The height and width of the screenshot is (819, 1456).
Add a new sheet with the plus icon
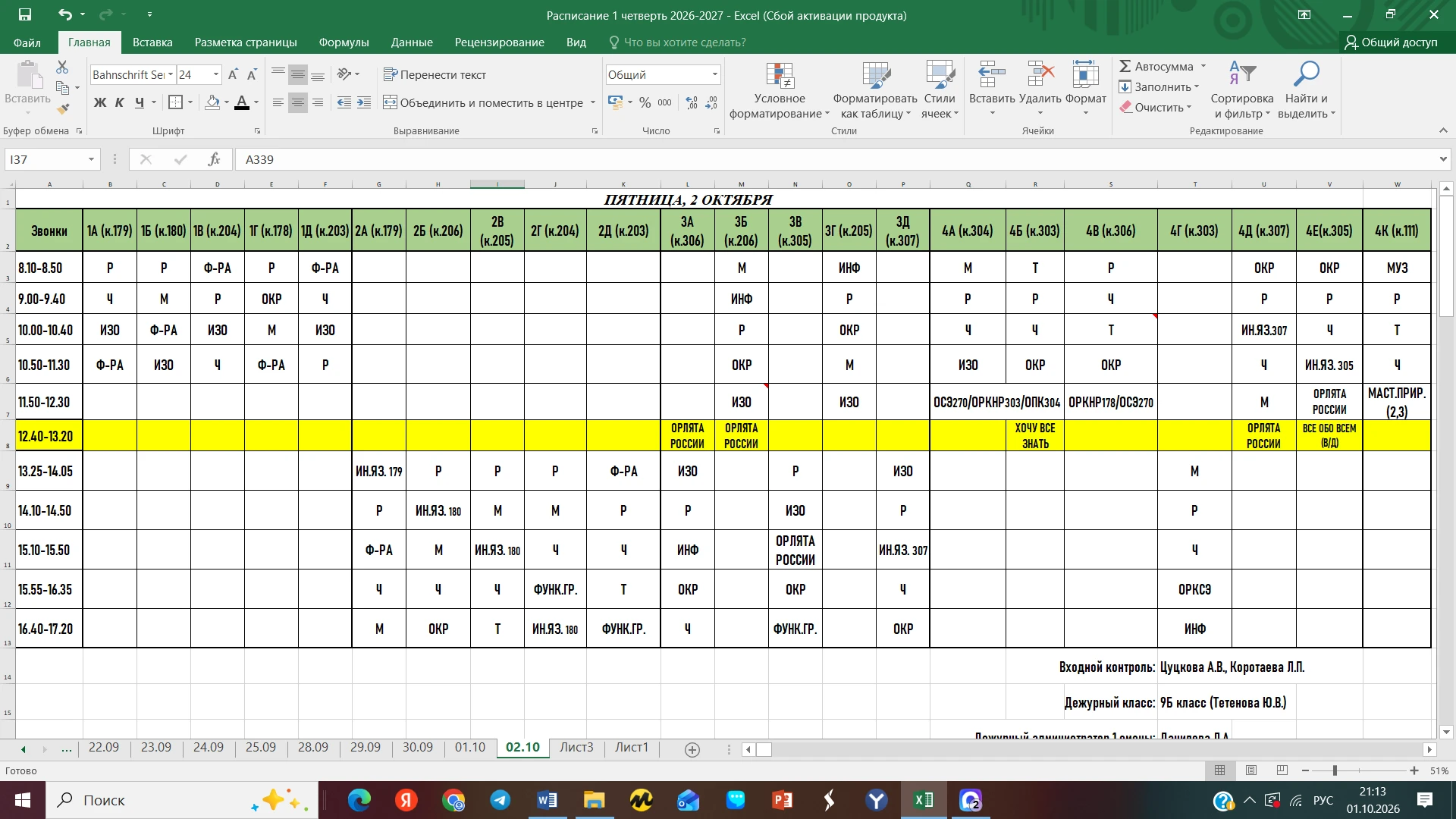(692, 749)
